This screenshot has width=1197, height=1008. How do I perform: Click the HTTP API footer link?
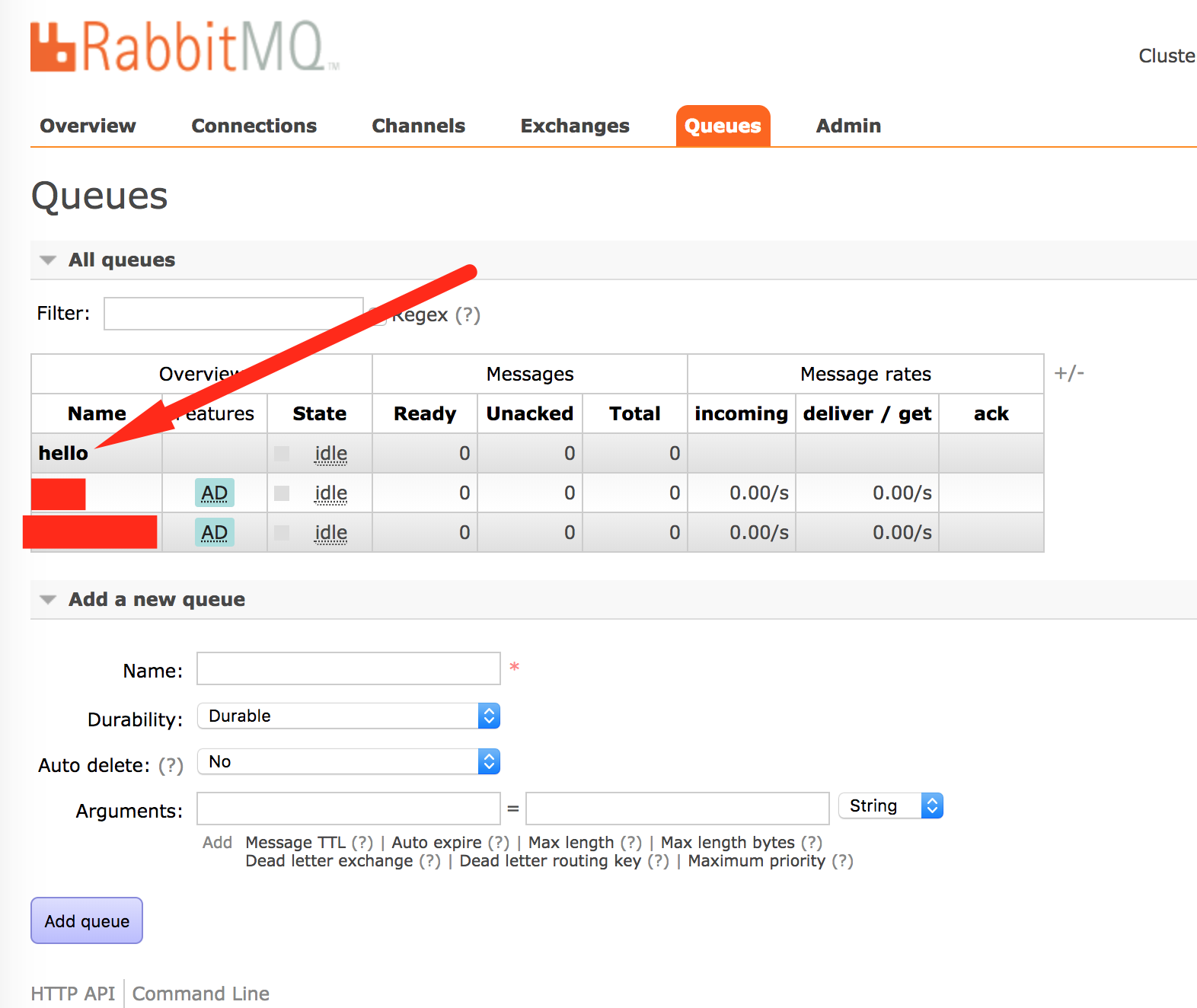[x=73, y=994]
